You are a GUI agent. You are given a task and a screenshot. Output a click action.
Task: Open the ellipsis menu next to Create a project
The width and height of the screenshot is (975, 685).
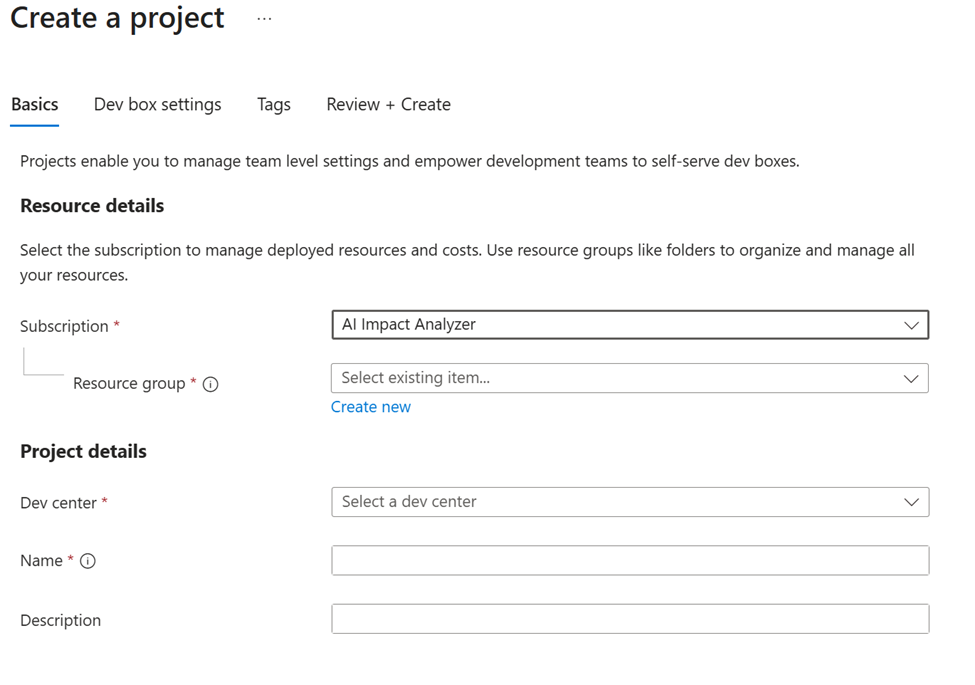pos(263,18)
